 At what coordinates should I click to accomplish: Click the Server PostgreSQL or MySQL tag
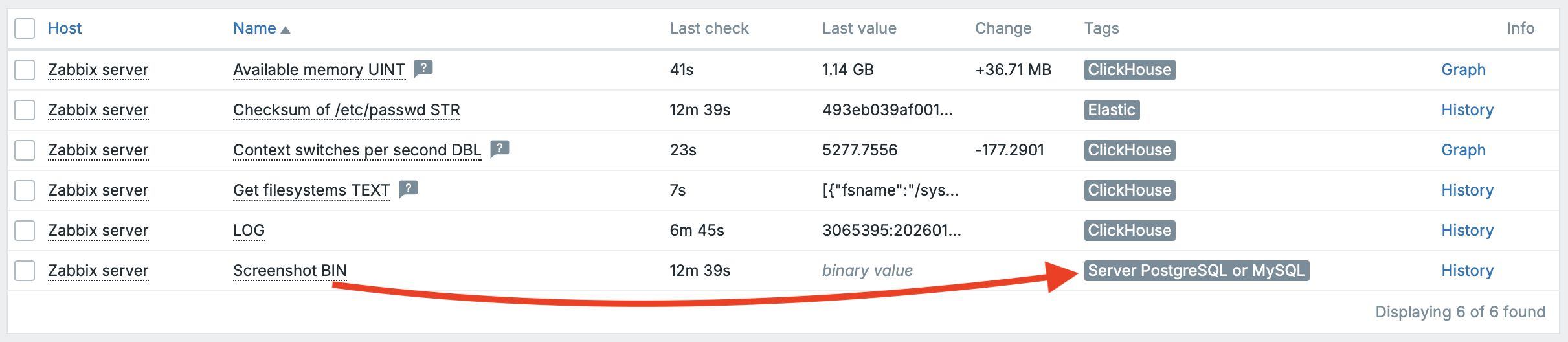1196,271
